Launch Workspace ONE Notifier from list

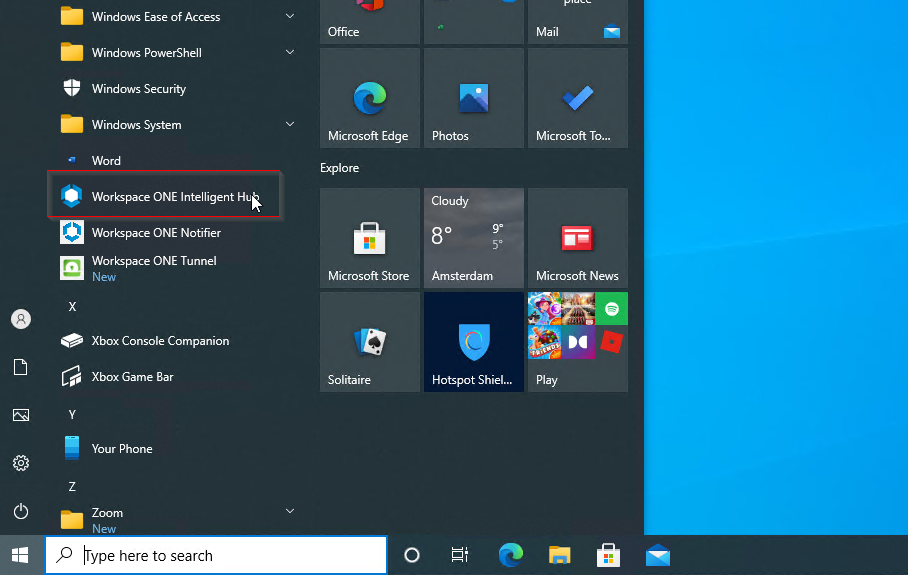(155, 233)
